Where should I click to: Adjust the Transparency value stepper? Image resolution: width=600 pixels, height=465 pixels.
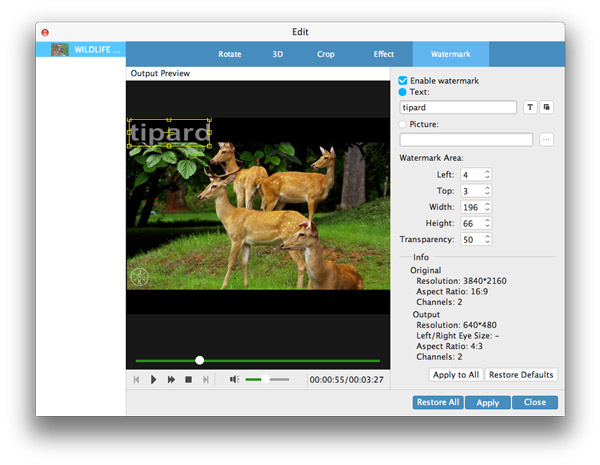pyautogui.click(x=487, y=239)
